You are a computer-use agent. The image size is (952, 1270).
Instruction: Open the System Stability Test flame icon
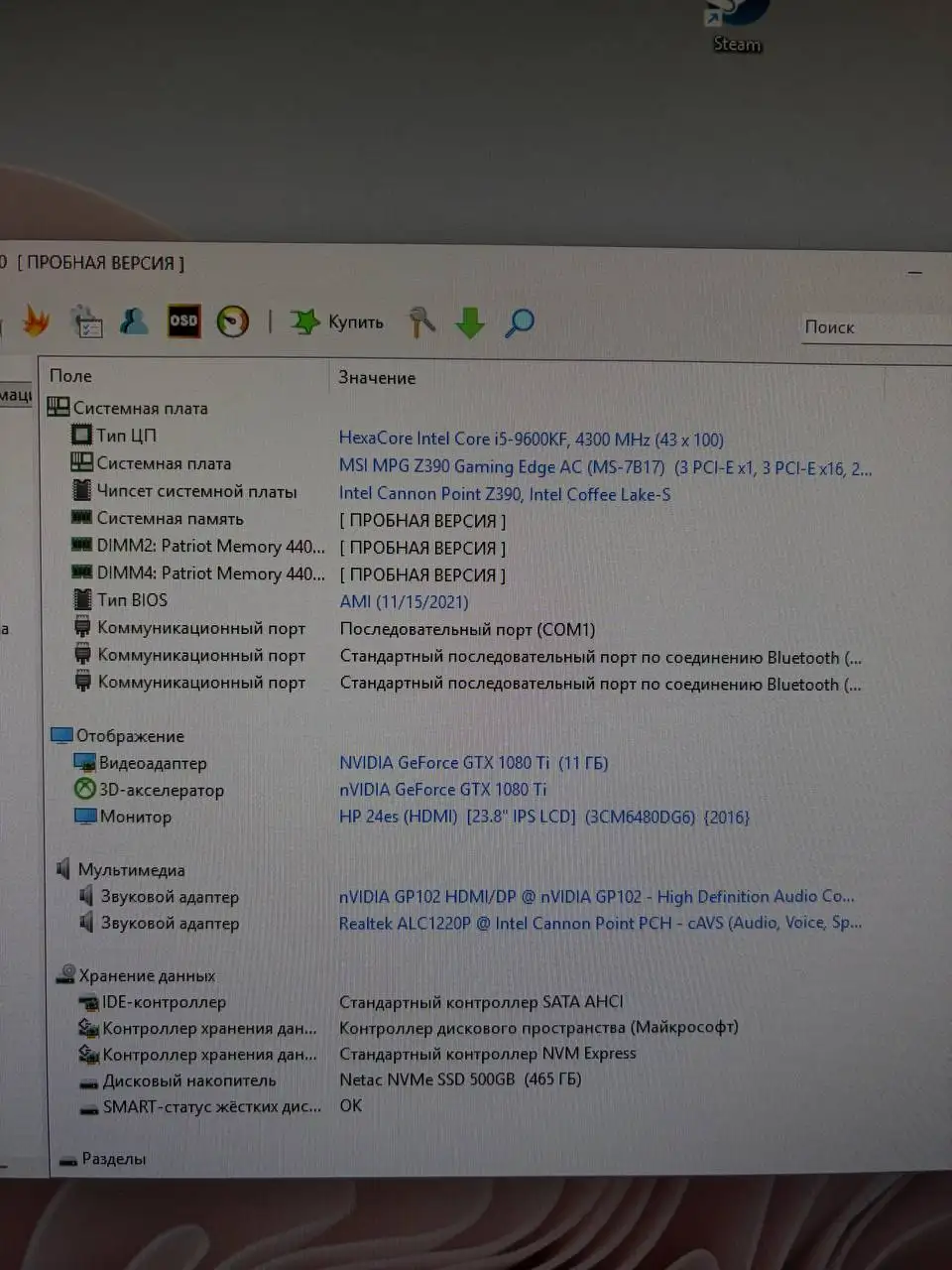pyautogui.click(x=38, y=320)
